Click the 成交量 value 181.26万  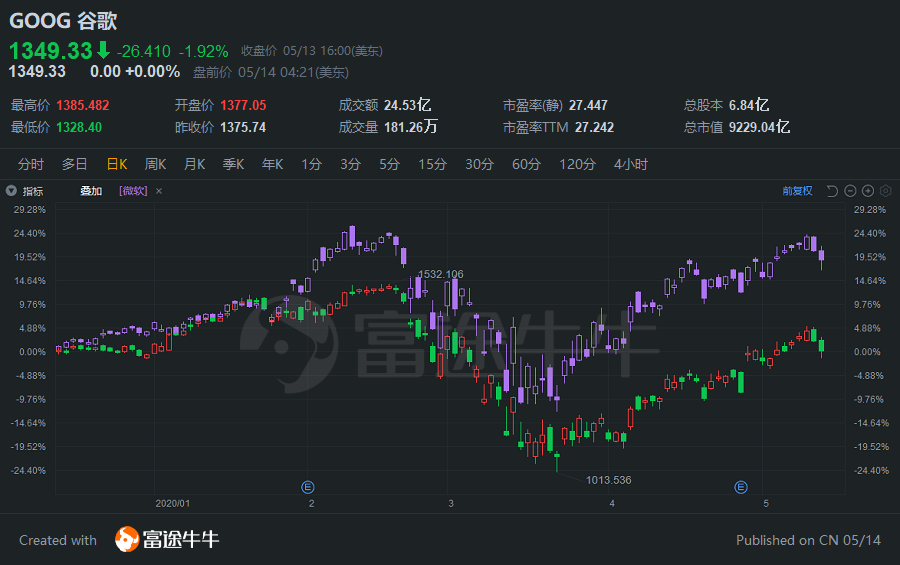[411, 127]
